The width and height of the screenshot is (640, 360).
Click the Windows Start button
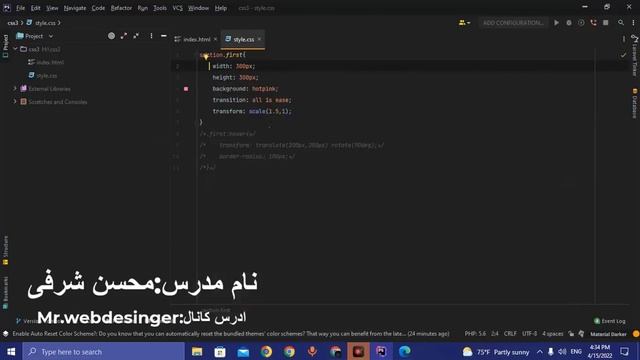click(11, 351)
